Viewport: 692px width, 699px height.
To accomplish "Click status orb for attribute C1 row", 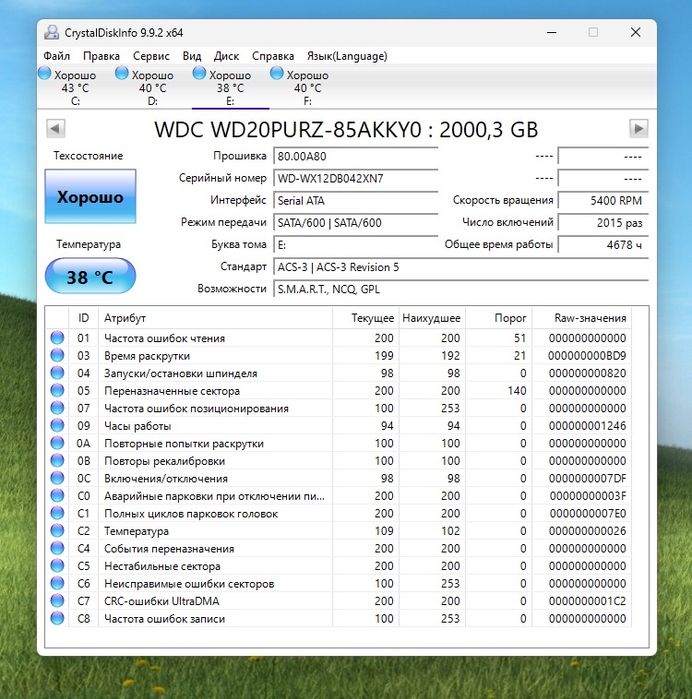I will (57, 513).
